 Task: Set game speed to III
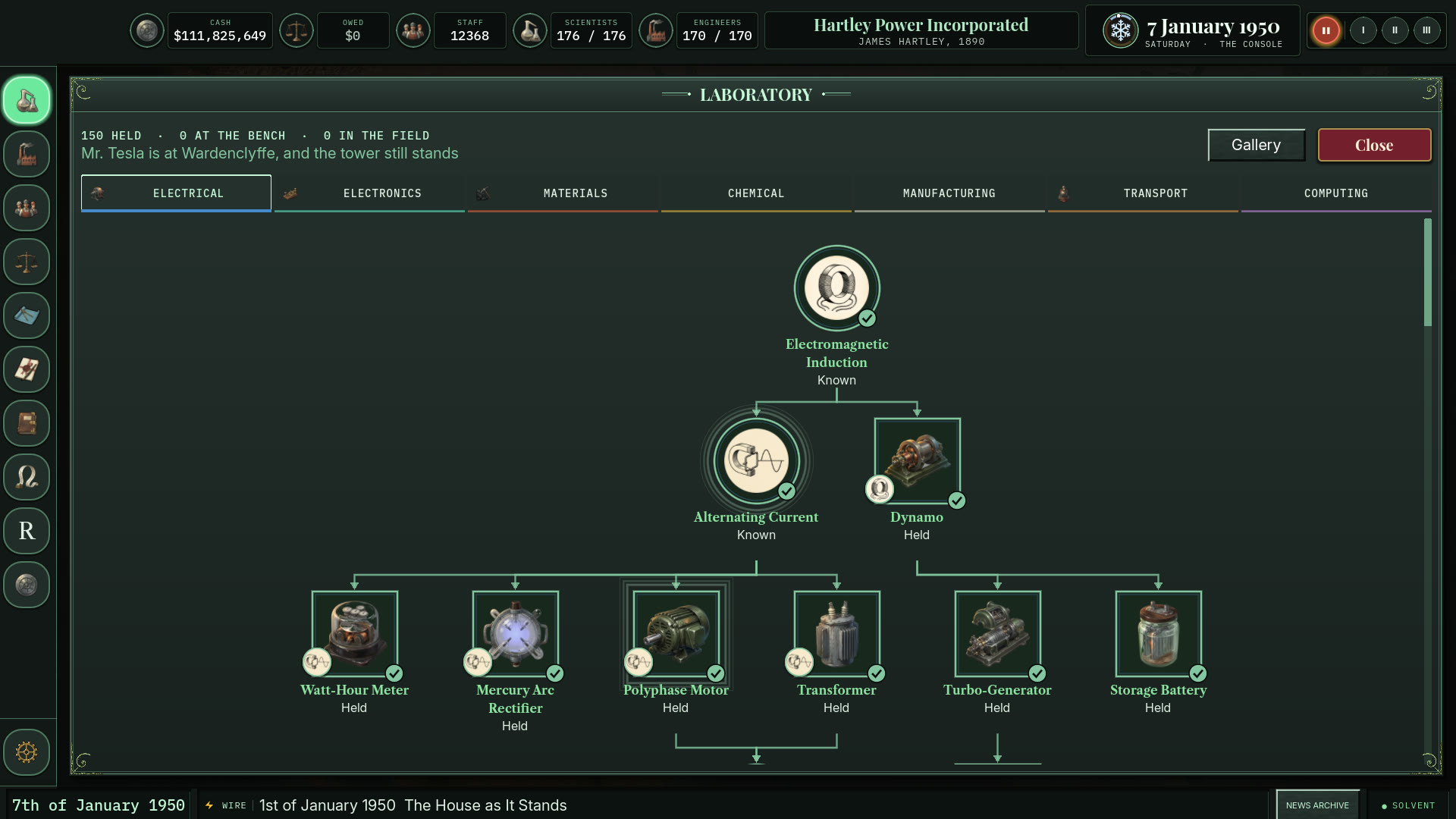click(x=1426, y=30)
